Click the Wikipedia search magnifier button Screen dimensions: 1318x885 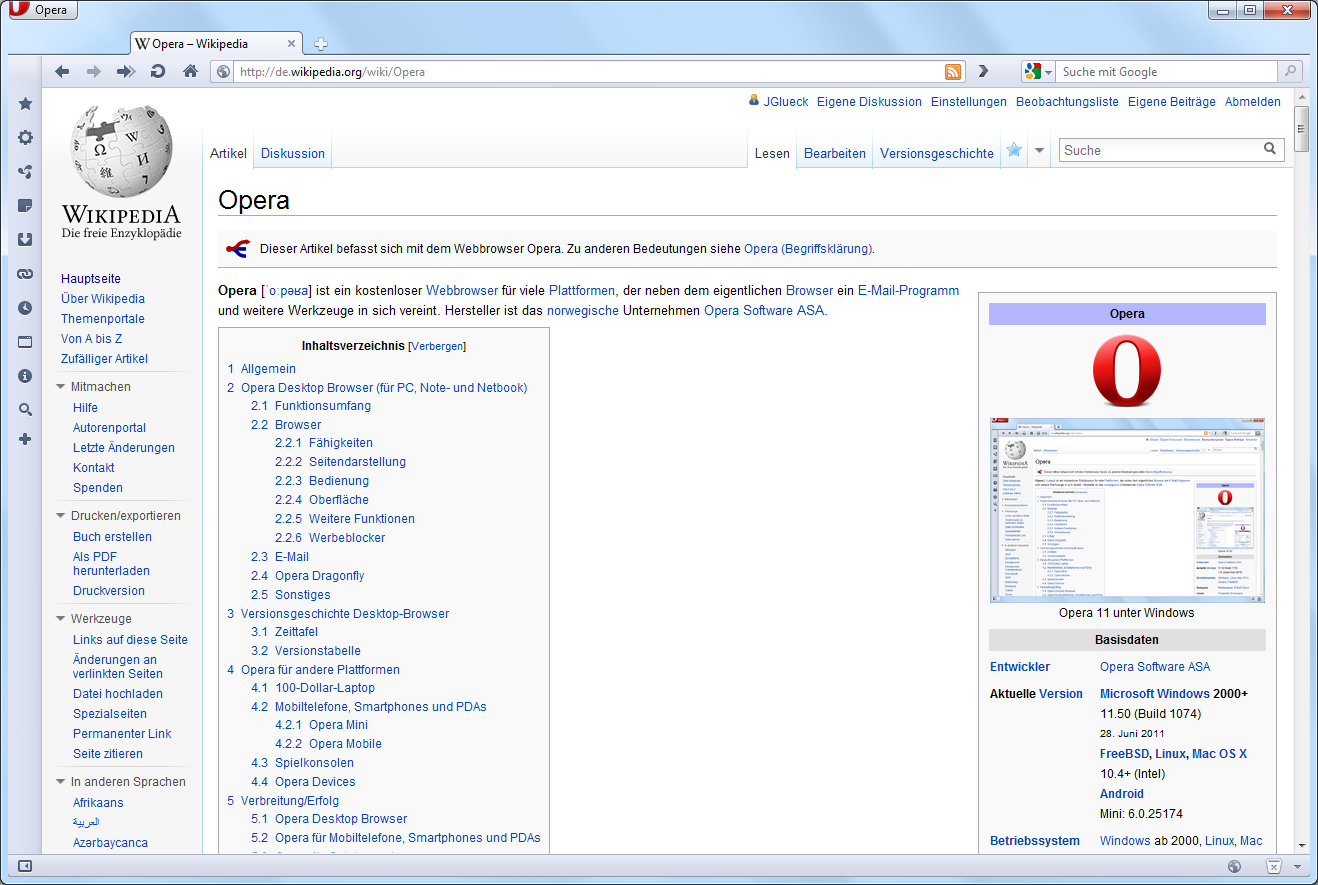[x=1270, y=149]
